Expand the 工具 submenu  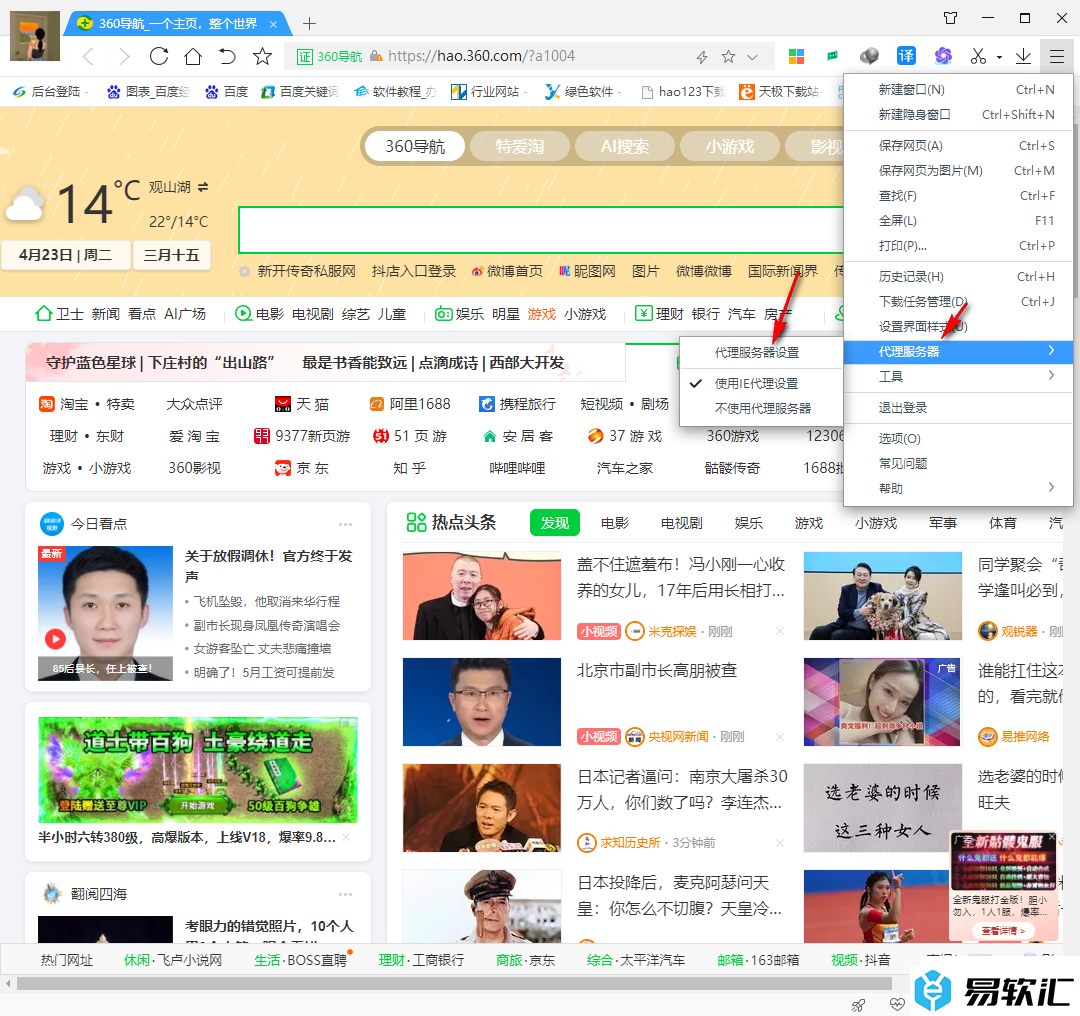coord(958,377)
